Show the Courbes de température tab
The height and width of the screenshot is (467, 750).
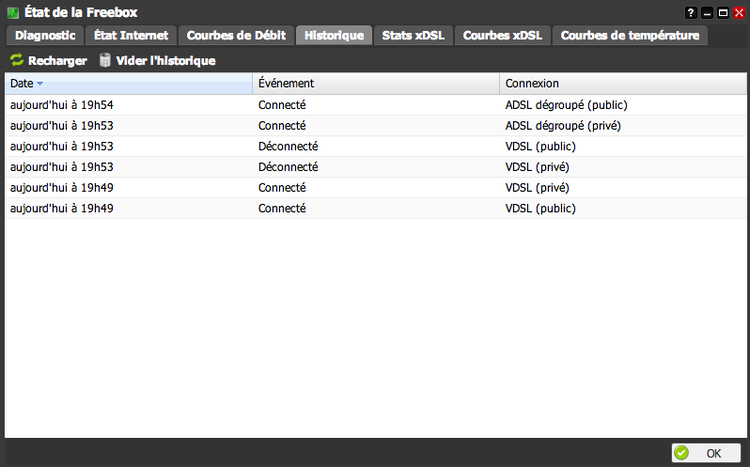click(630, 35)
